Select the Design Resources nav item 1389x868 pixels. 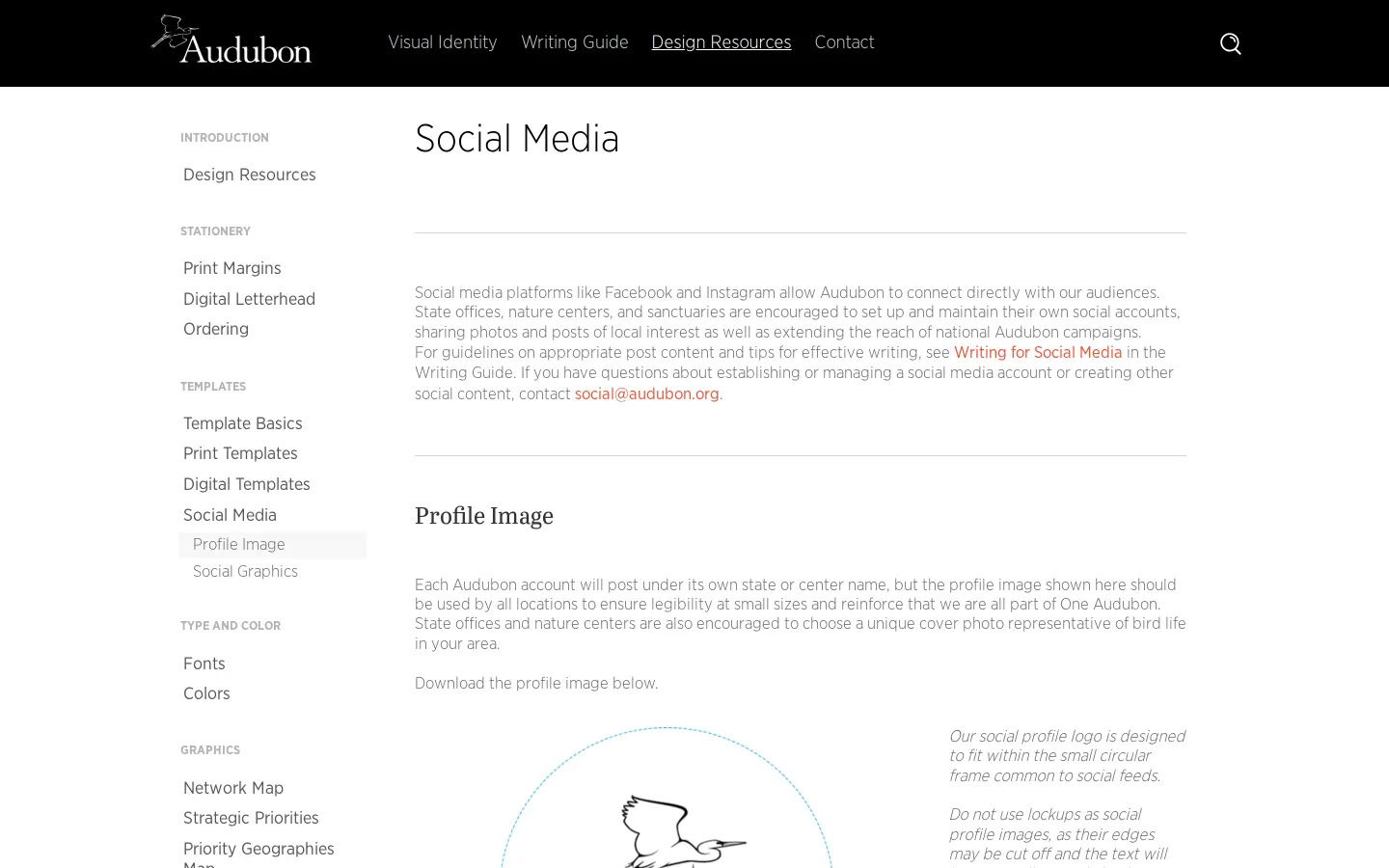722,42
